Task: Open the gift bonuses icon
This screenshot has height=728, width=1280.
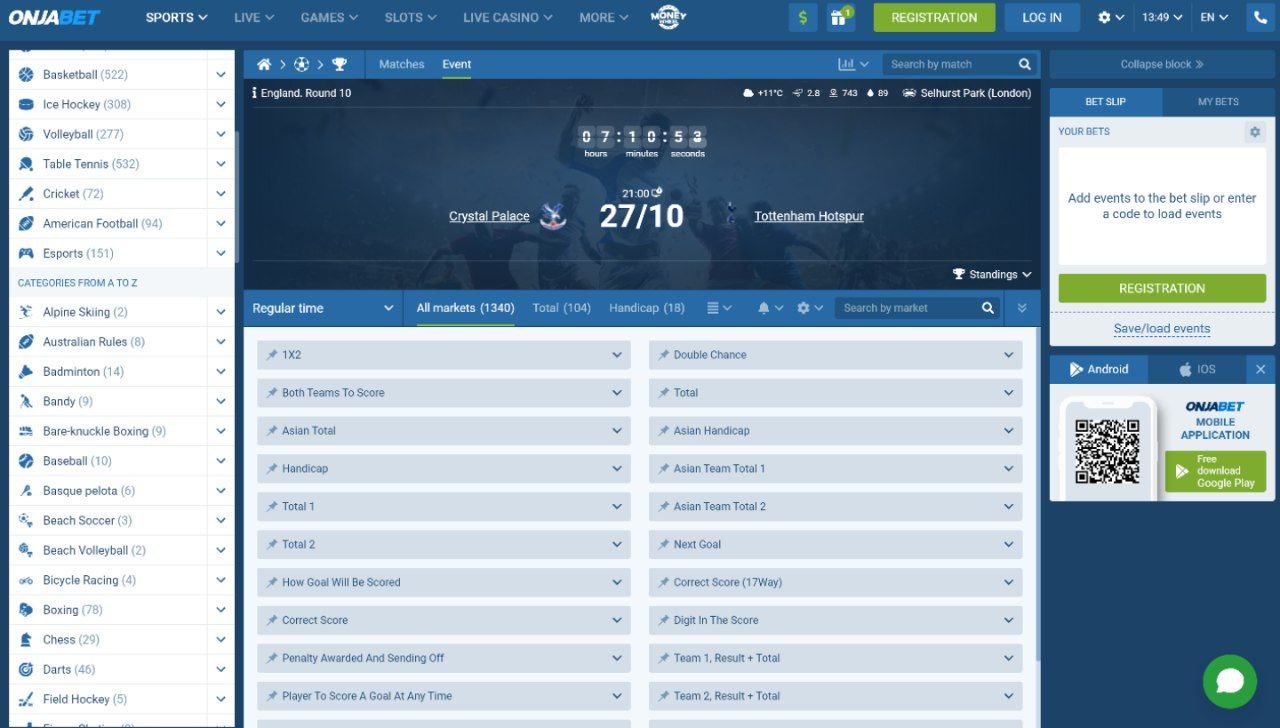Action: pos(841,18)
